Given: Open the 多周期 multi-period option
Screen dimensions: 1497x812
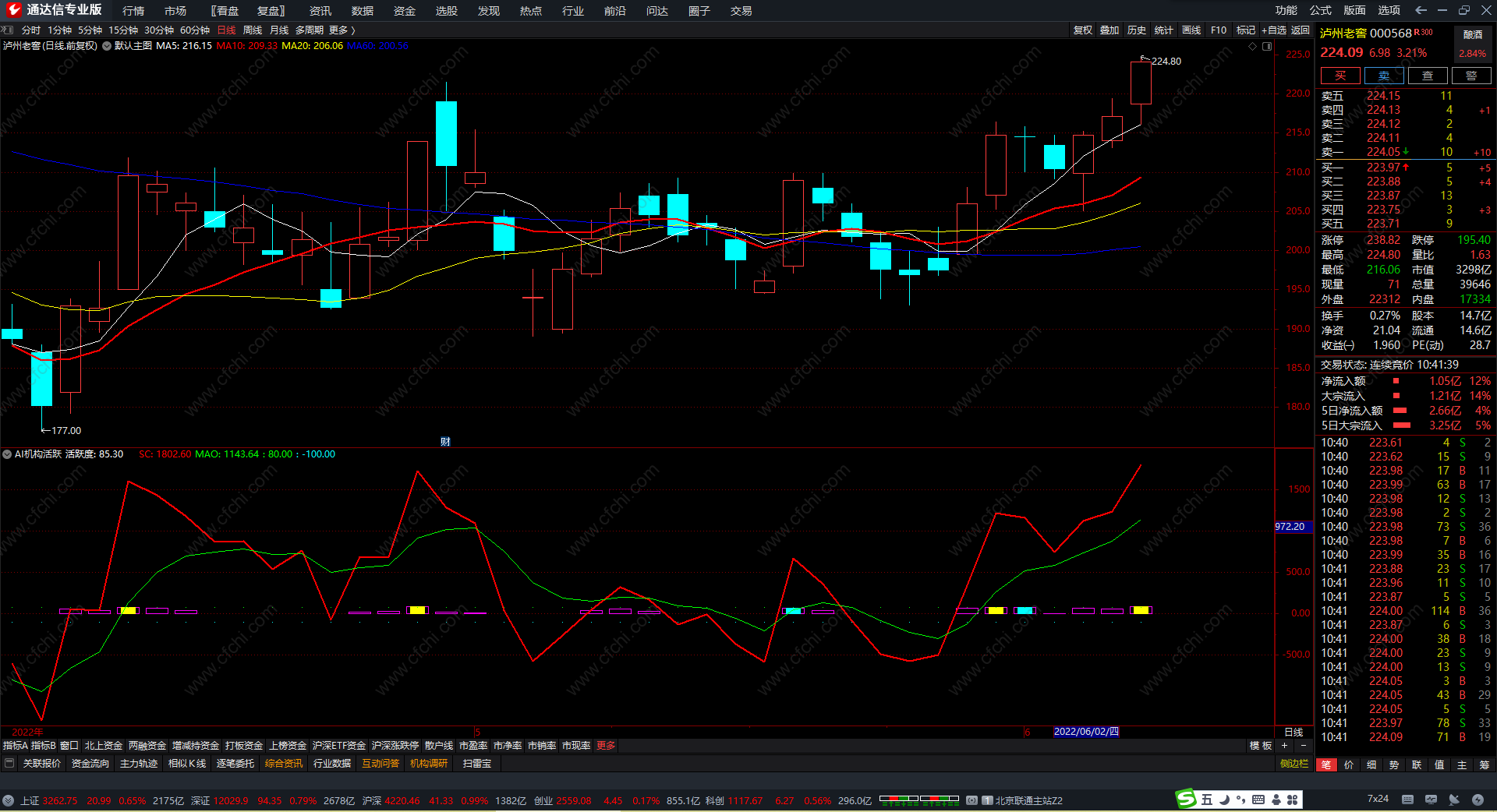Looking at the screenshot, I should point(309,30).
